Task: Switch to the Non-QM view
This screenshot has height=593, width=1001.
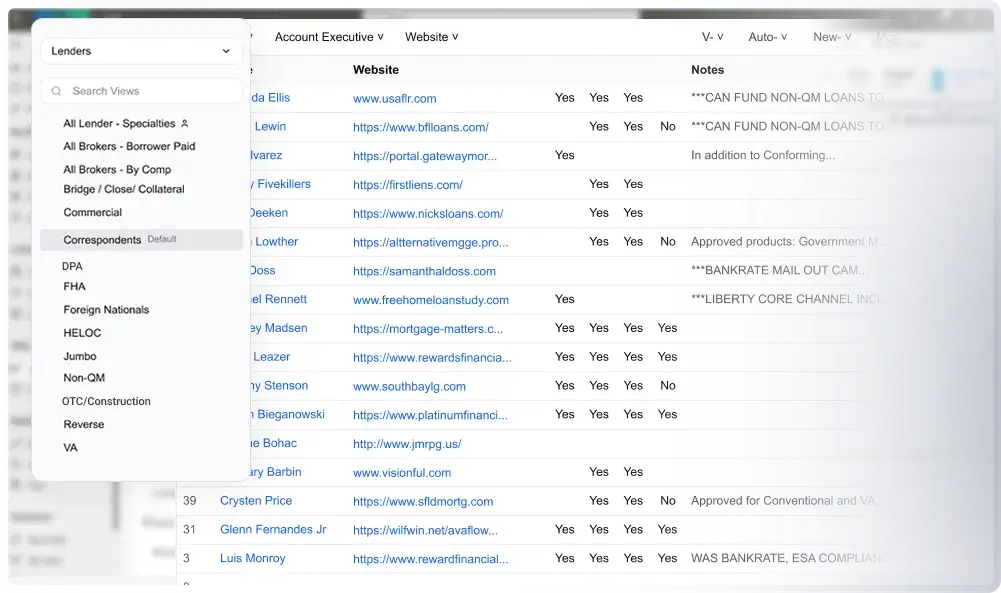Action: pyautogui.click(x=84, y=378)
